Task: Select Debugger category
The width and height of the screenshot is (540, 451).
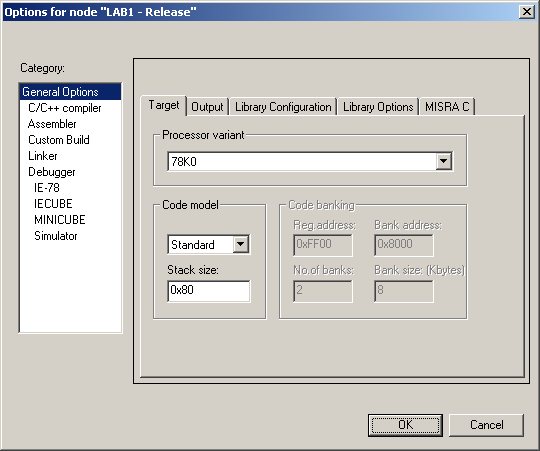Action: tap(52, 172)
